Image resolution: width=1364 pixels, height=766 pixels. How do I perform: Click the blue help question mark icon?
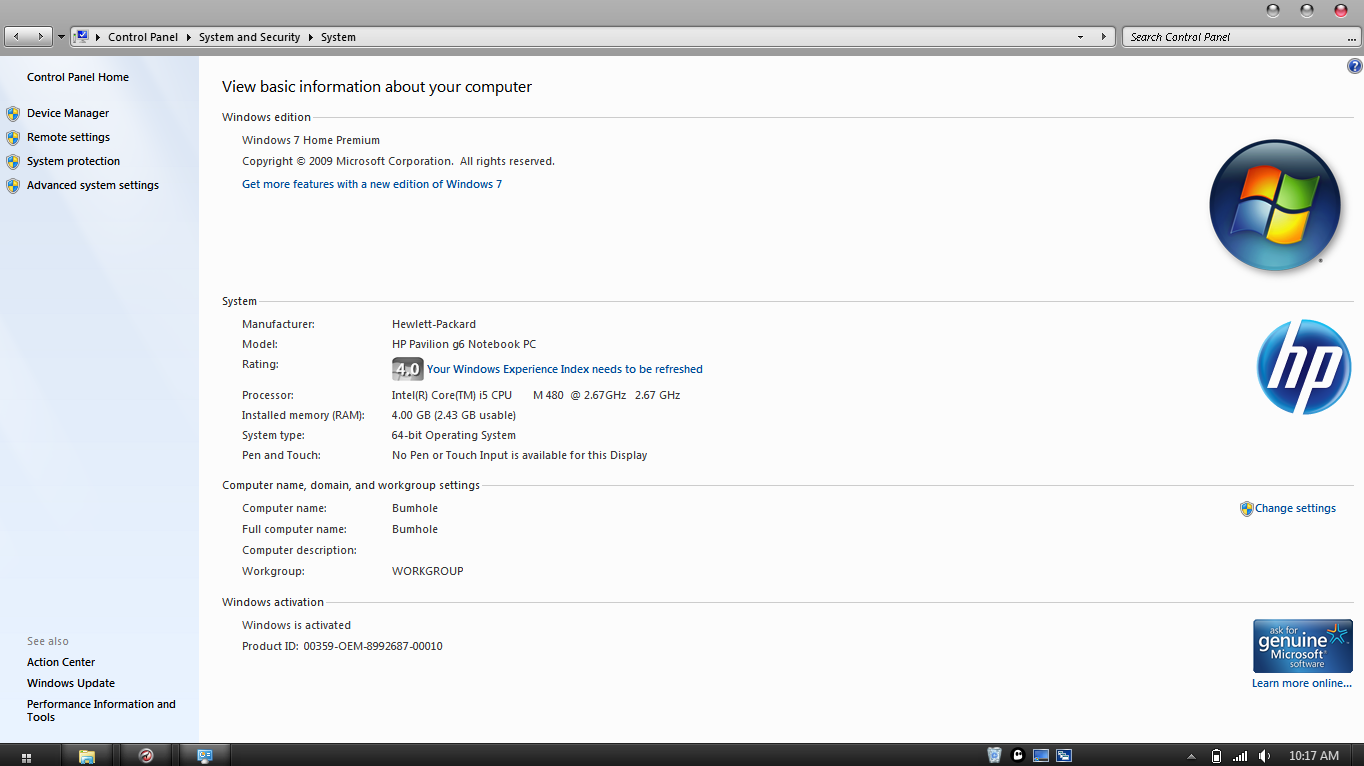[x=1354, y=67]
